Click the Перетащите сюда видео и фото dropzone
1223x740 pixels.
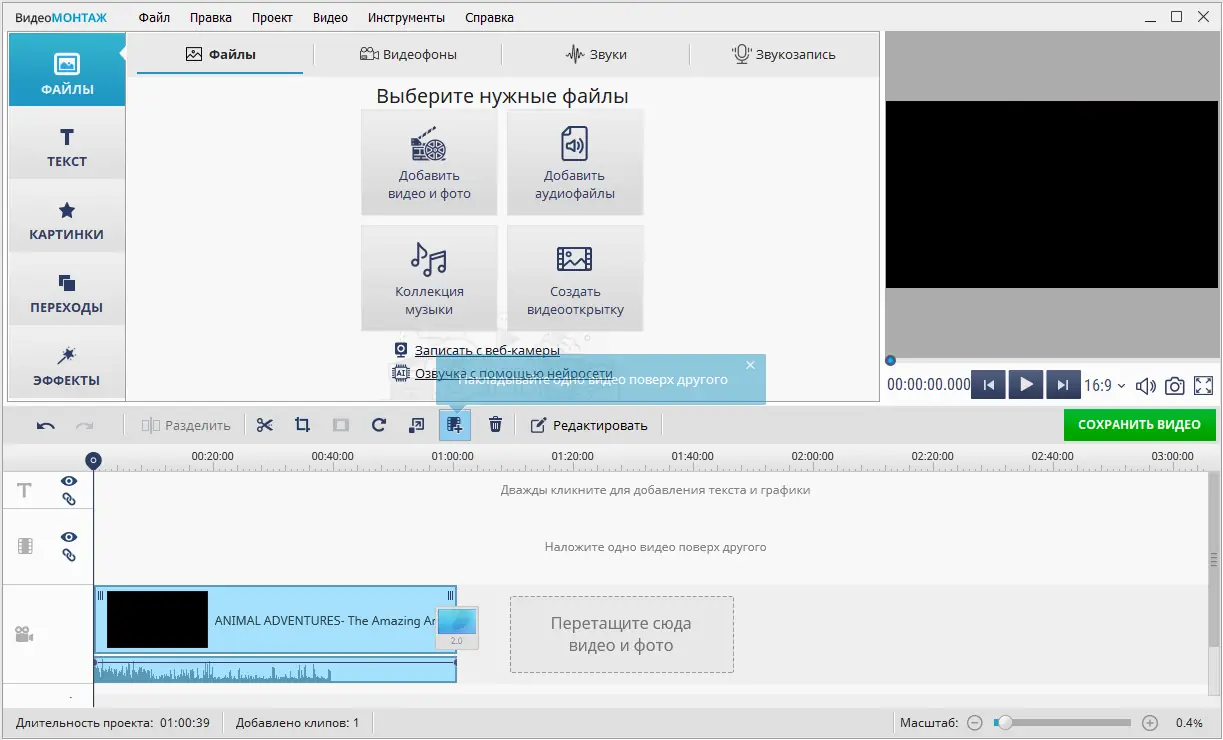(621, 634)
